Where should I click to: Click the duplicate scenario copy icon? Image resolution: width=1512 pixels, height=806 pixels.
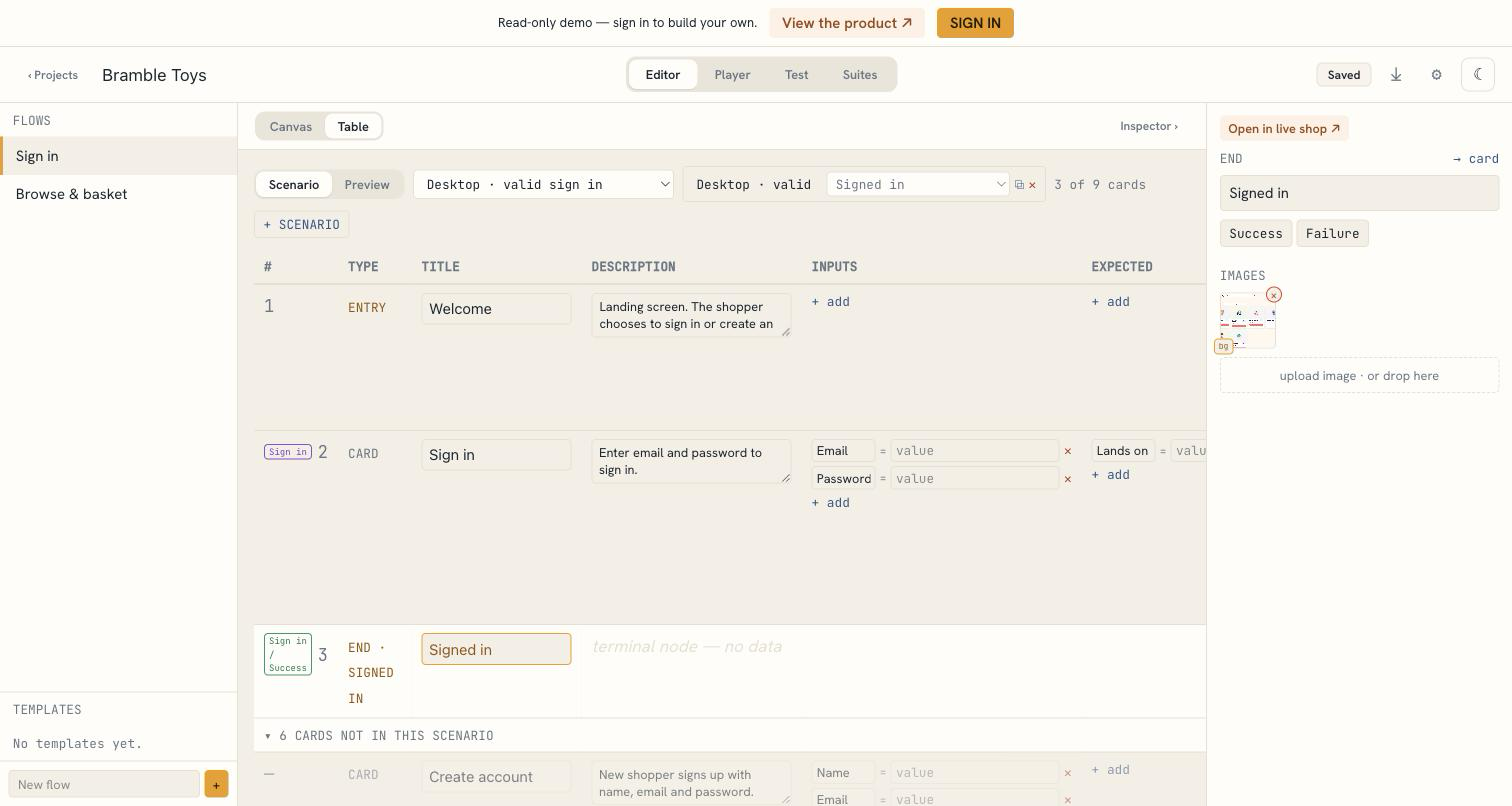point(1019,185)
